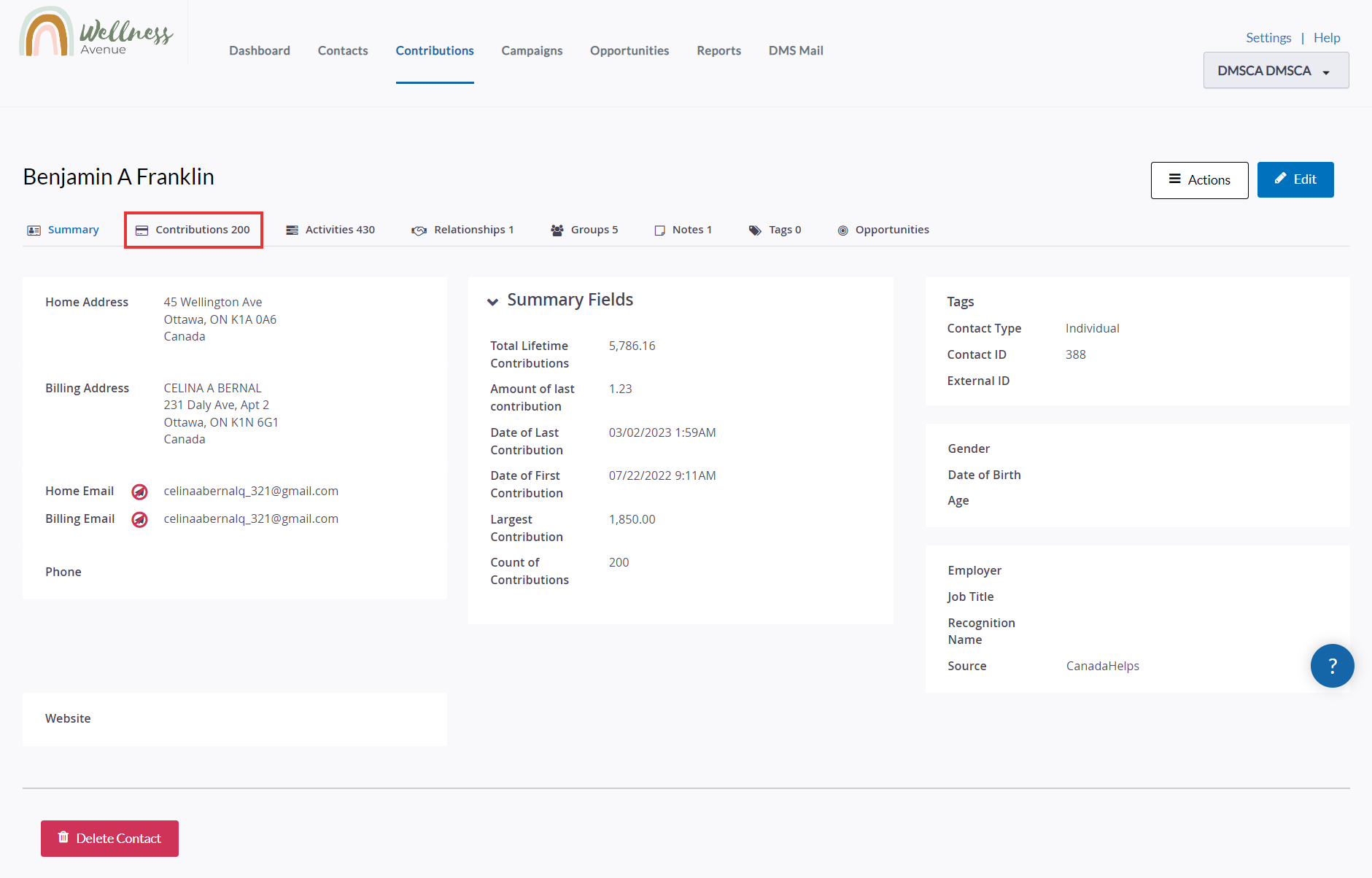Click the Billing Email address value
Viewport: 1372px width, 878px height.
[251, 518]
